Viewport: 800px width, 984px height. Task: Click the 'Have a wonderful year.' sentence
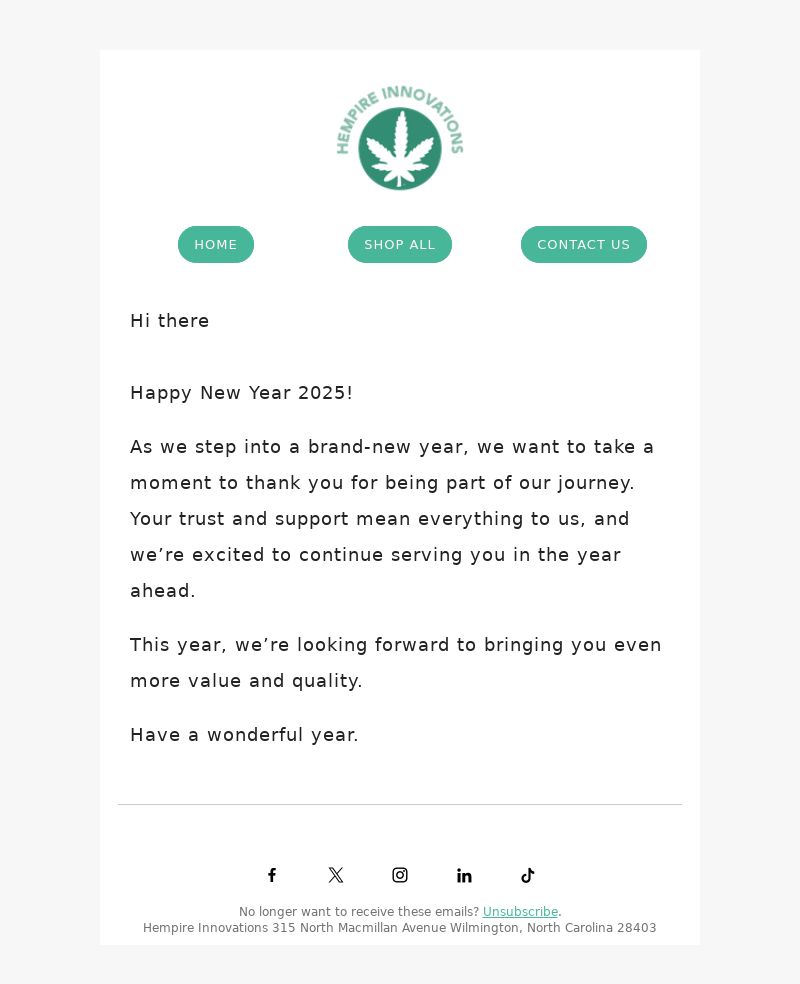[x=244, y=734]
